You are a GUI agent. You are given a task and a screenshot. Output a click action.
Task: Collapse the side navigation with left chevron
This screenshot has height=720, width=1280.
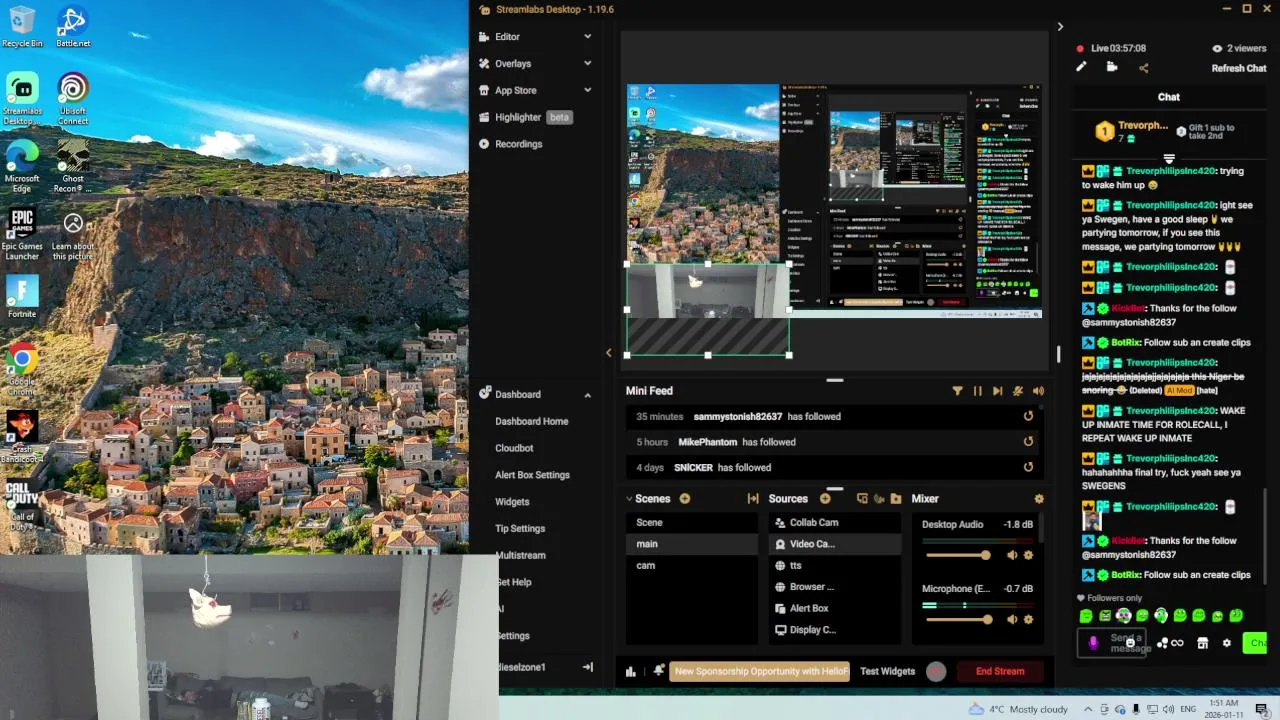coord(608,352)
